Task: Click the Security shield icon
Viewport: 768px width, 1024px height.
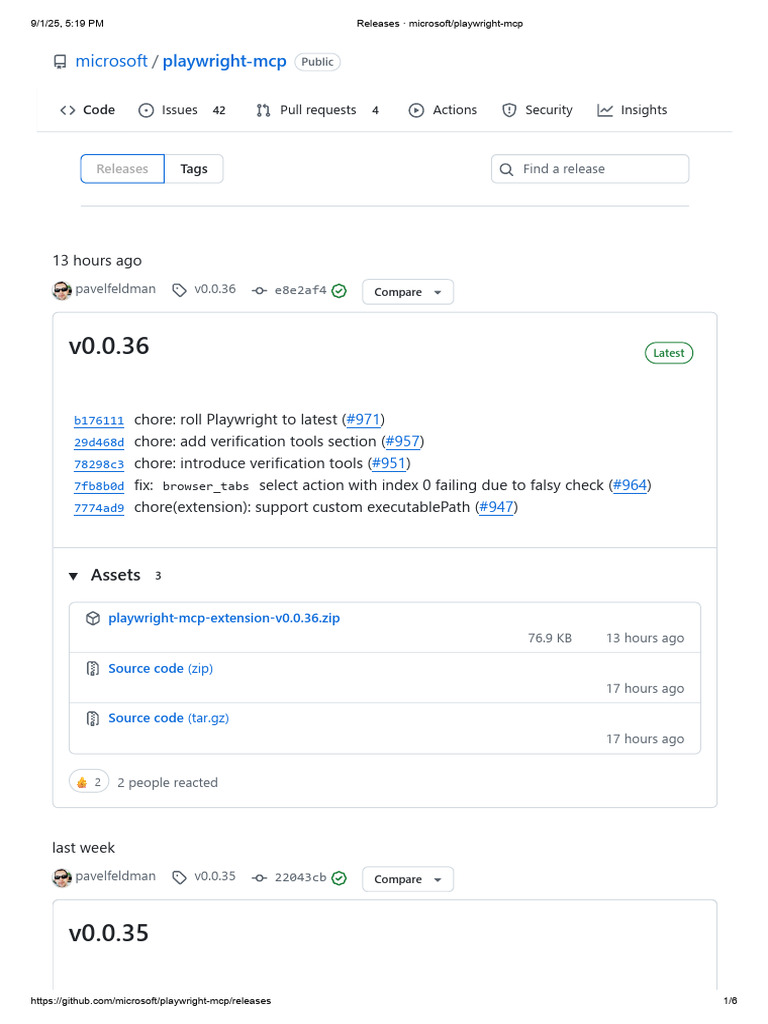Action: (x=509, y=110)
